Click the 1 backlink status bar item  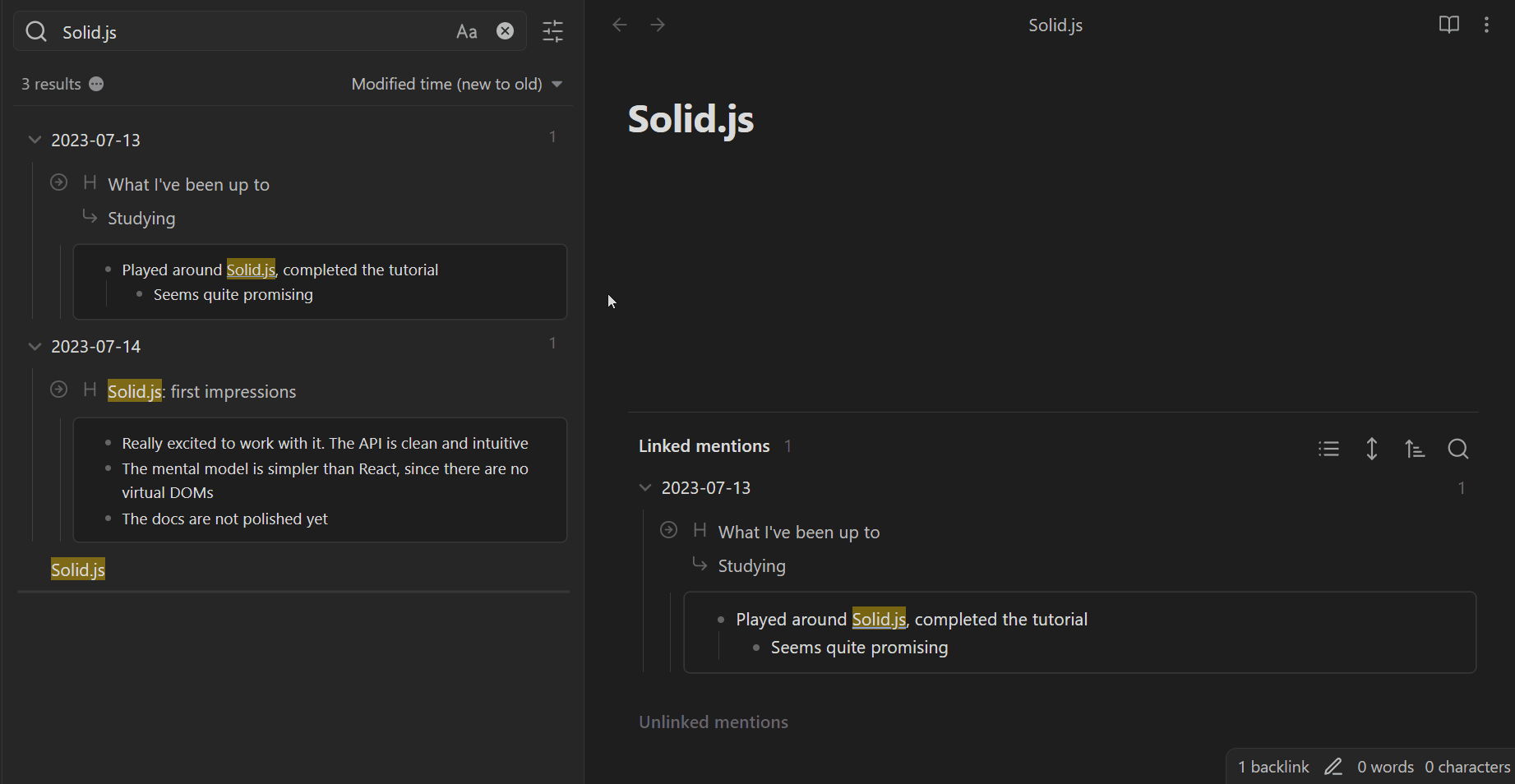(1273, 767)
